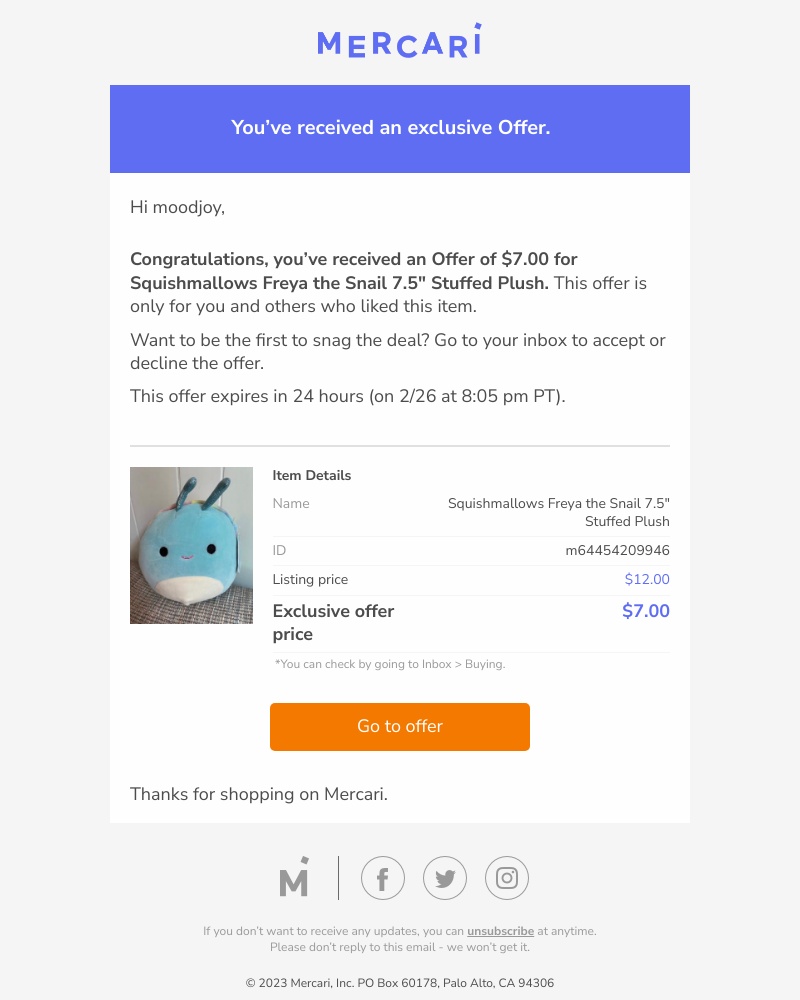Viewport: 800px width, 1000px height.
Task: Click the Mercari logo at the top
Action: tap(399, 43)
